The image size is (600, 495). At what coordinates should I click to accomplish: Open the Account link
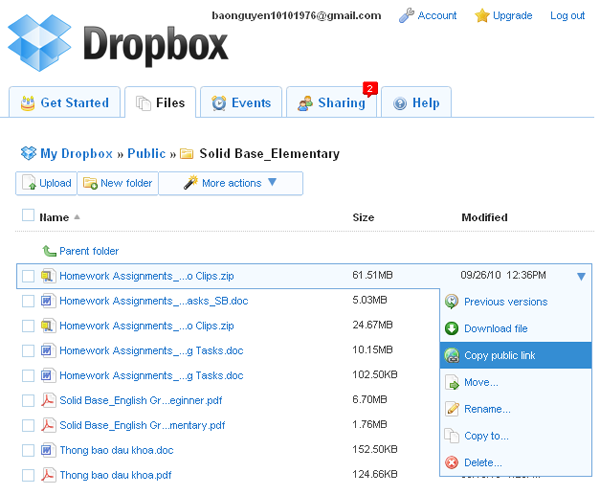coord(437,16)
